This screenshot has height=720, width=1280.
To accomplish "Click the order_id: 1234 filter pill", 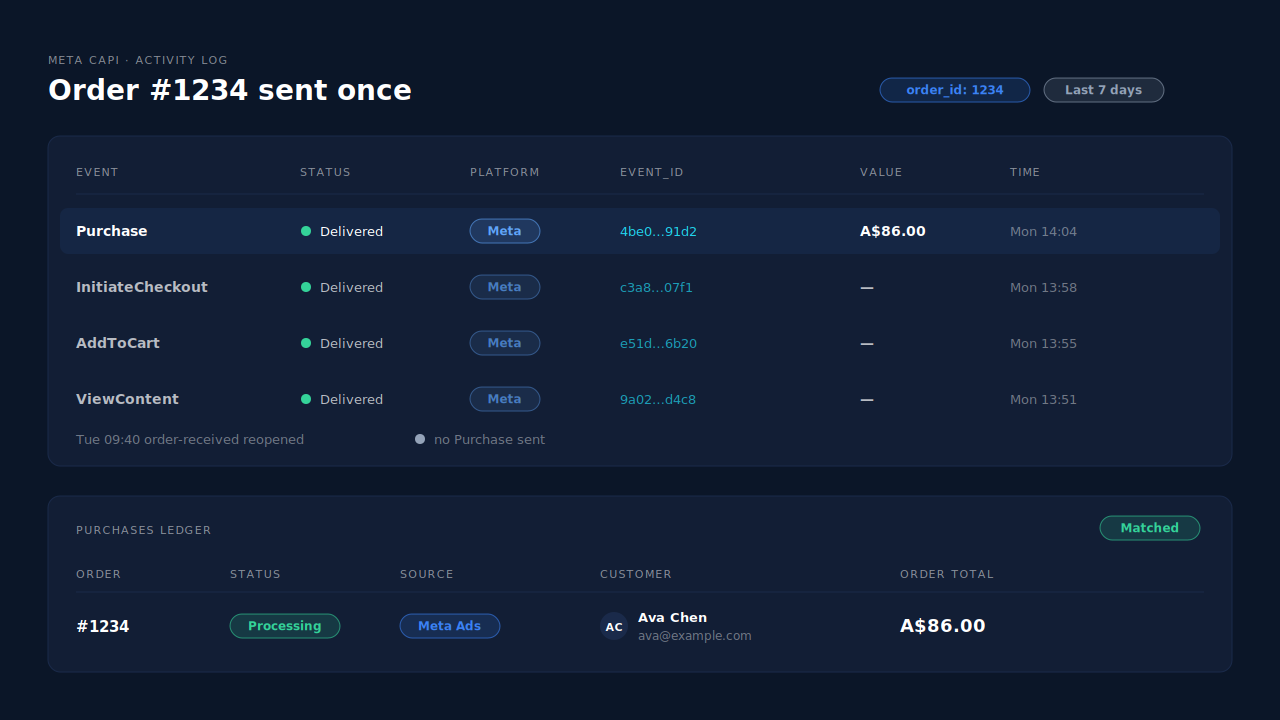I will click(x=955, y=90).
